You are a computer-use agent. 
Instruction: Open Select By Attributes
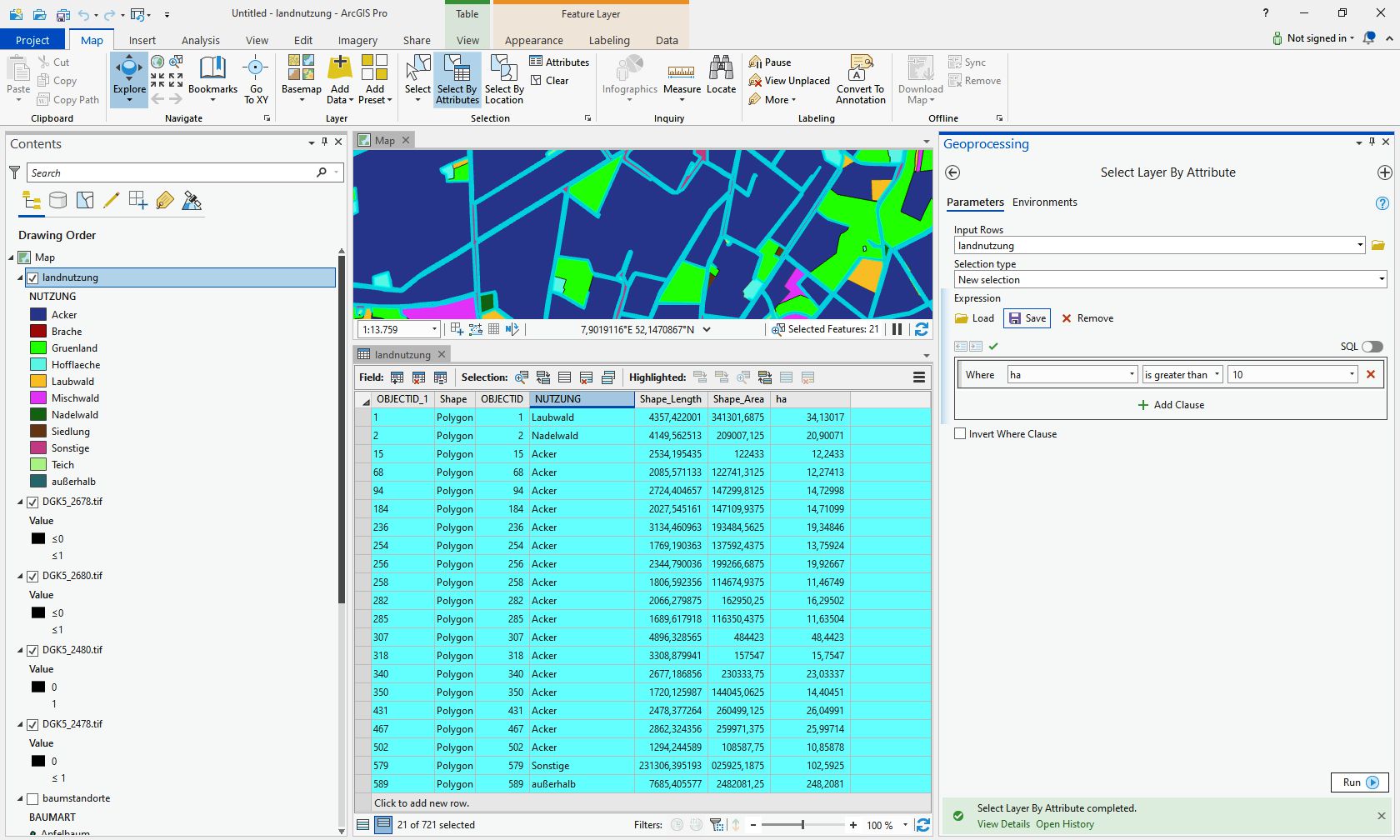(x=457, y=80)
